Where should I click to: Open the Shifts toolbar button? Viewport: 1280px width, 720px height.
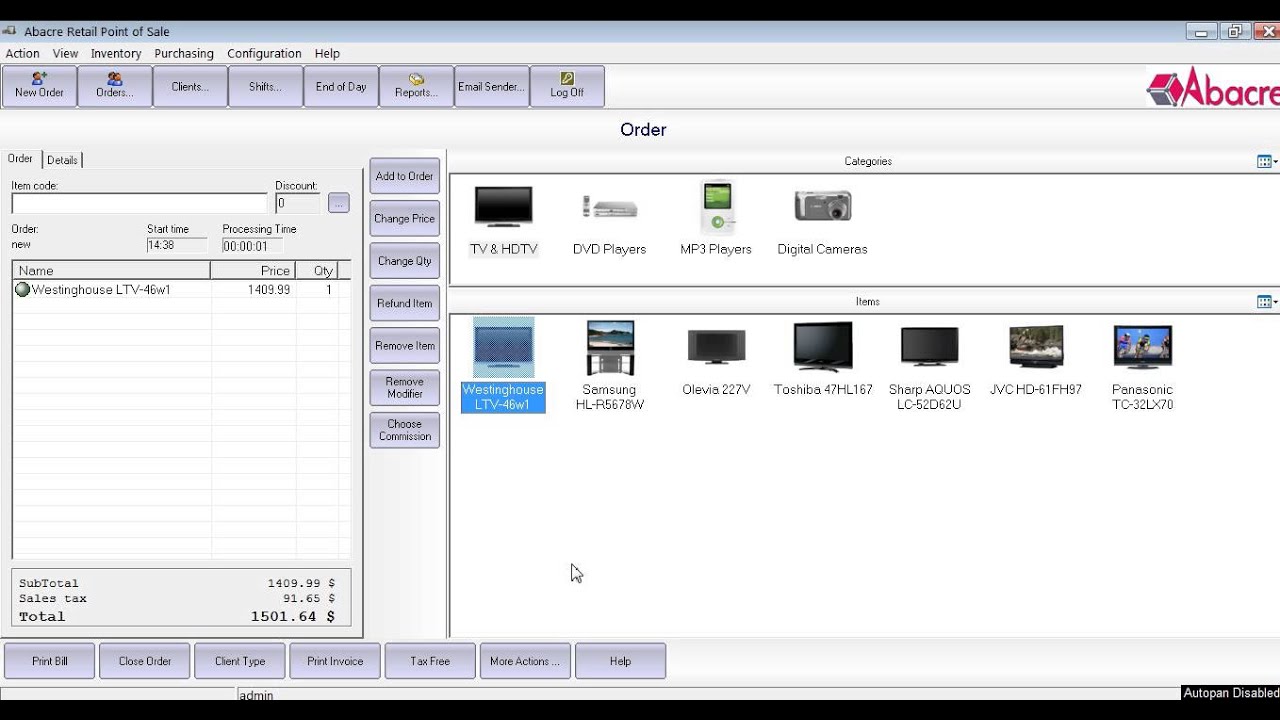coord(265,86)
